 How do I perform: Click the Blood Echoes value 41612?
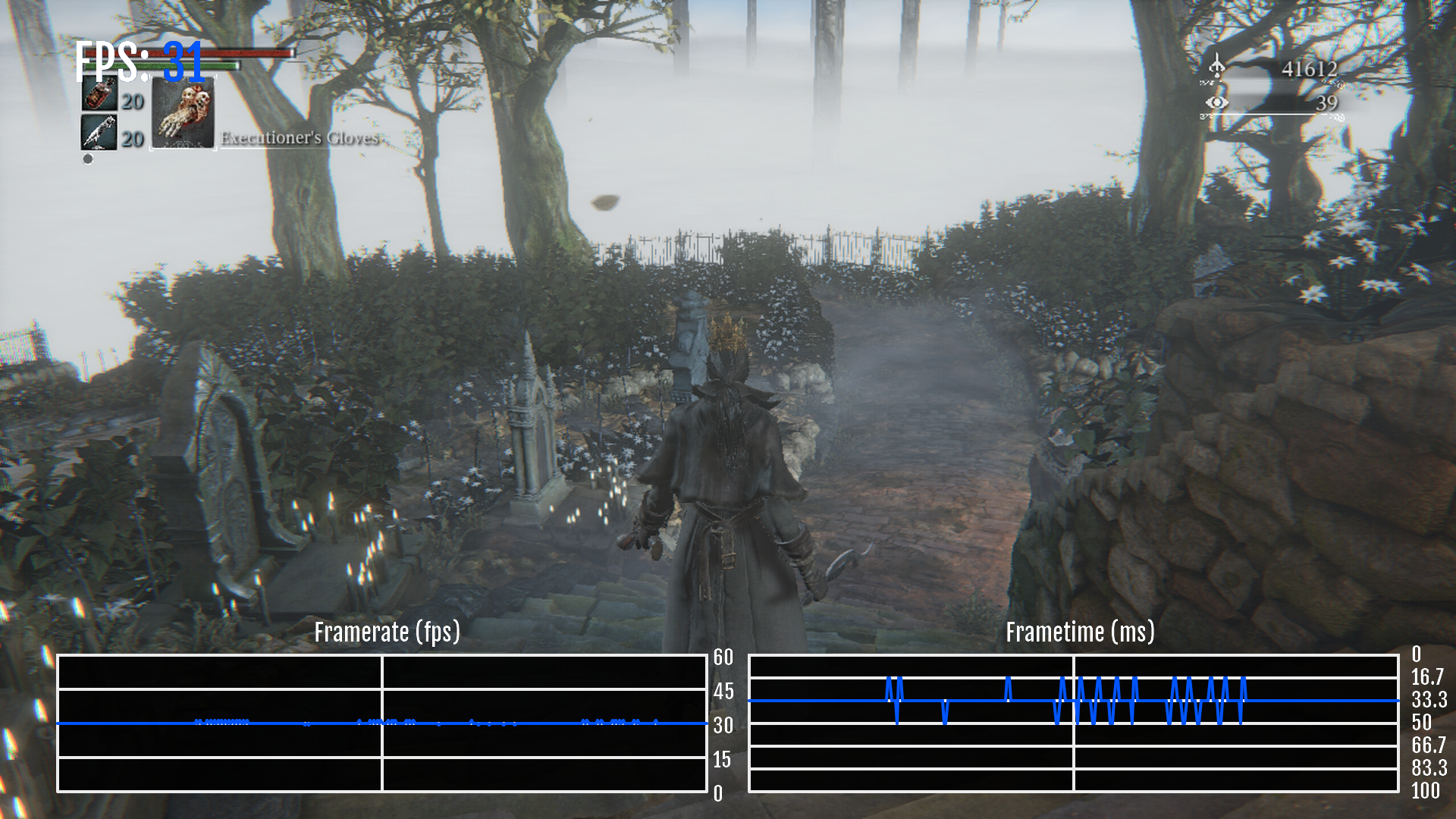point(1310,69)
